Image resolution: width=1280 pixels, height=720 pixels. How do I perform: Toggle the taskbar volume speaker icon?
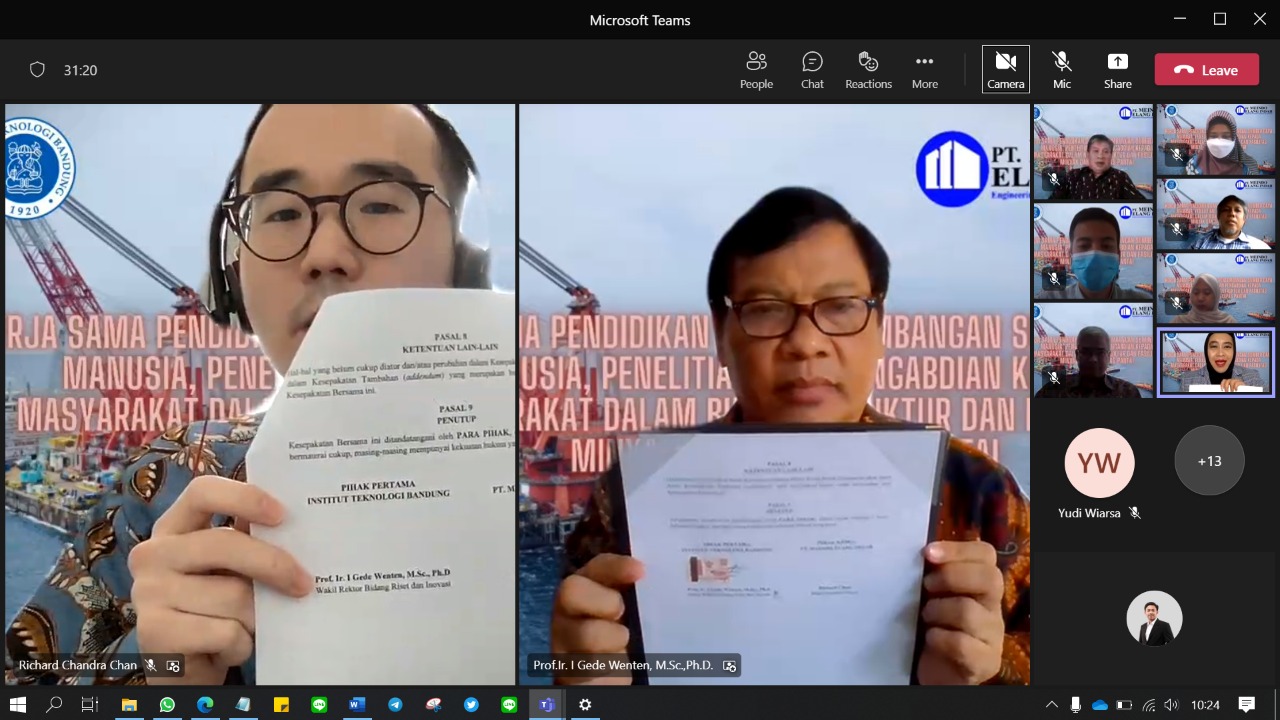point(1171,705)
